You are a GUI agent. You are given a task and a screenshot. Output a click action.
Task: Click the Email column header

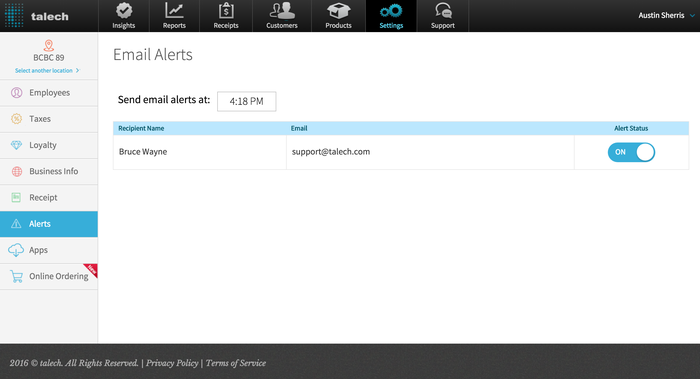(299, 128)
